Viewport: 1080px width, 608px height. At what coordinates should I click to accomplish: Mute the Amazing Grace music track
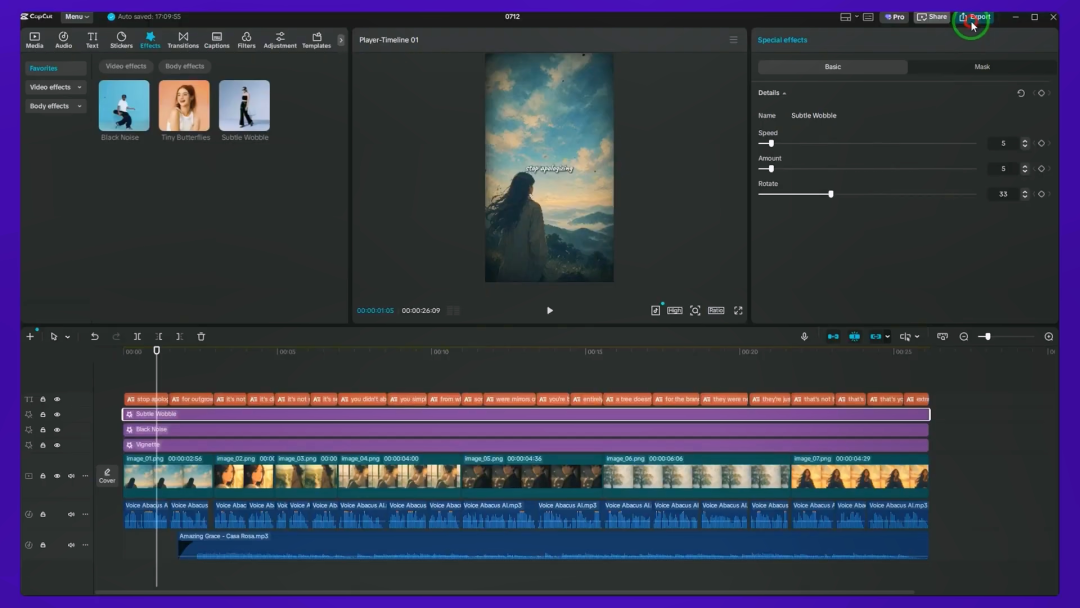pyautogui.click(x=71, y=545)
